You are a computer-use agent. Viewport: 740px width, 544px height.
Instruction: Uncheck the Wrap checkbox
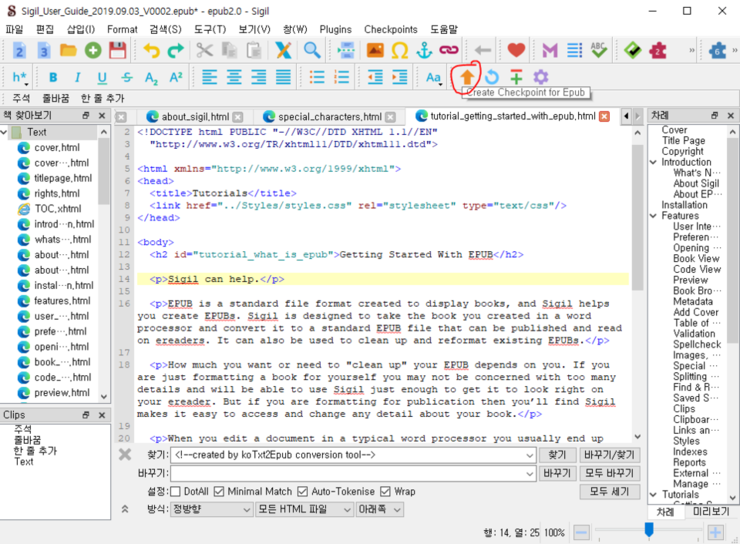click(386, 492)
